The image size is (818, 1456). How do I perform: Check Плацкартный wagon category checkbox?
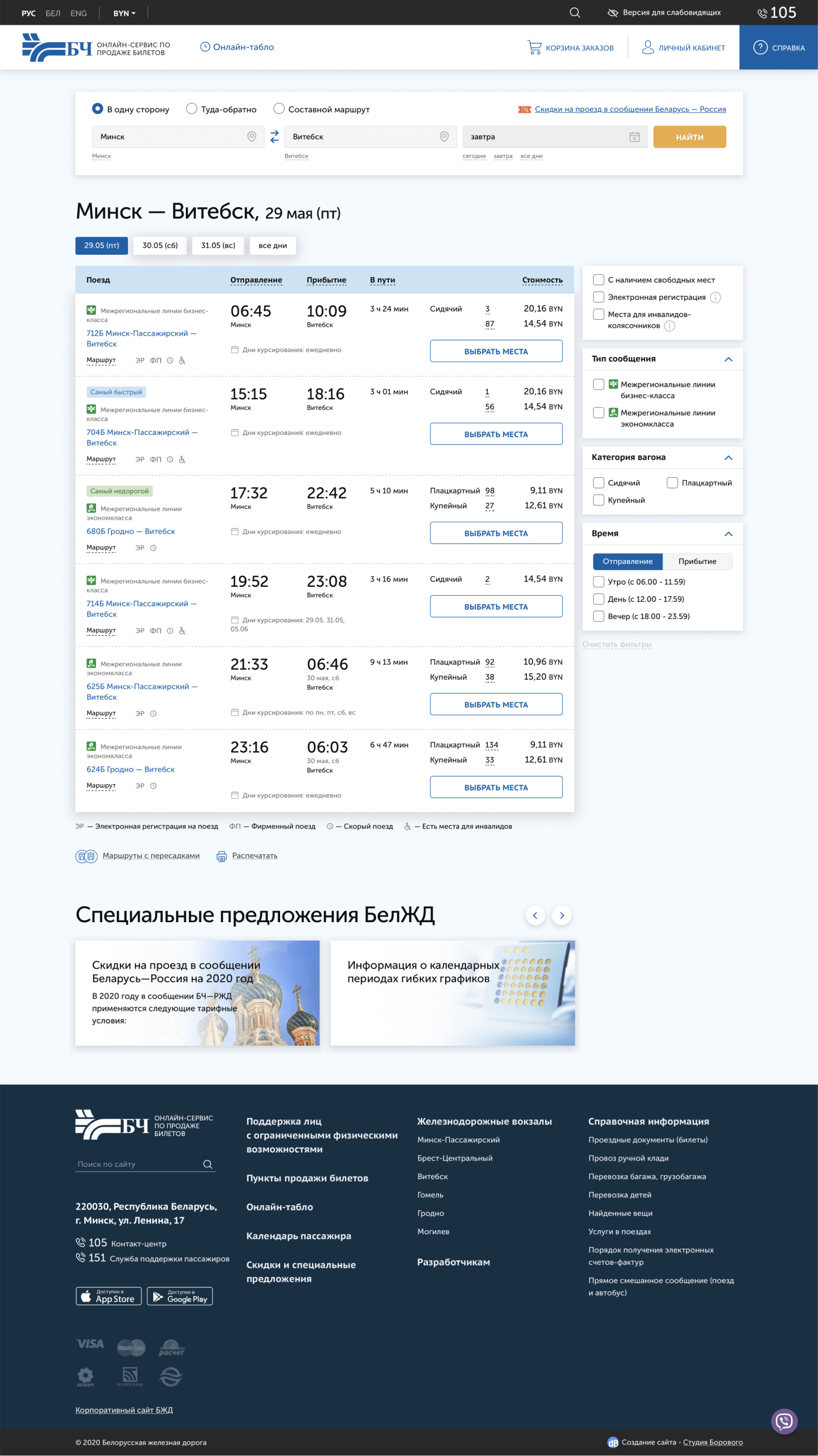(672, 482)
